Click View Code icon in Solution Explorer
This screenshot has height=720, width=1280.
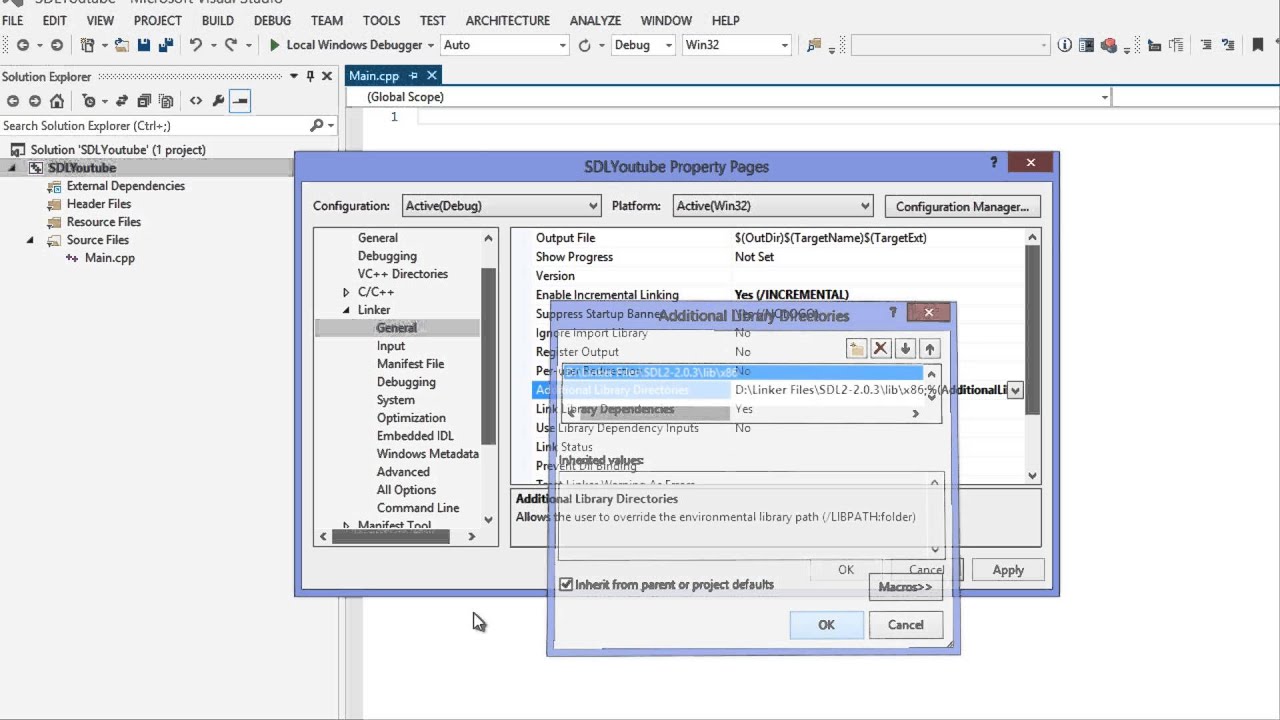tap(196, 101)
